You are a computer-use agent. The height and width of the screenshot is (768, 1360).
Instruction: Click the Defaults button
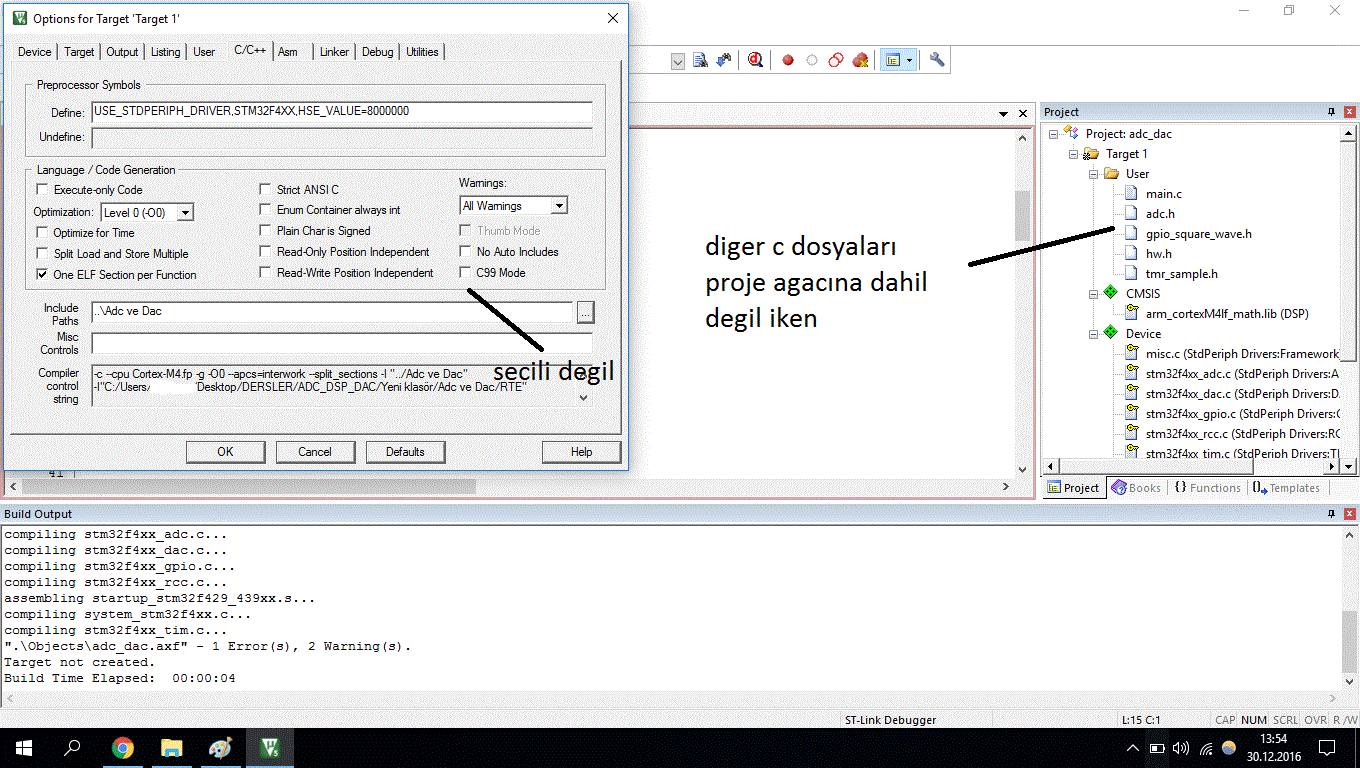tap(405, 452)
